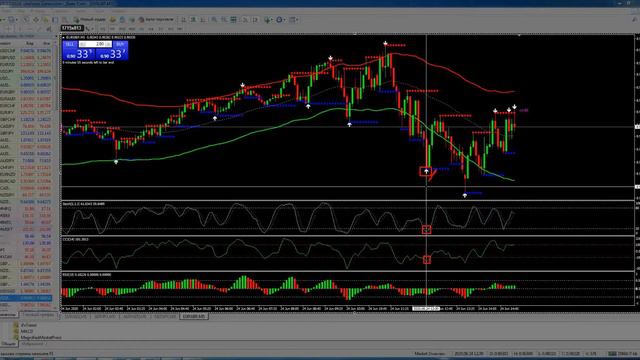Open the Periods clock dropdown
Viewport: 640px width, 360px height.
[280, 20]
